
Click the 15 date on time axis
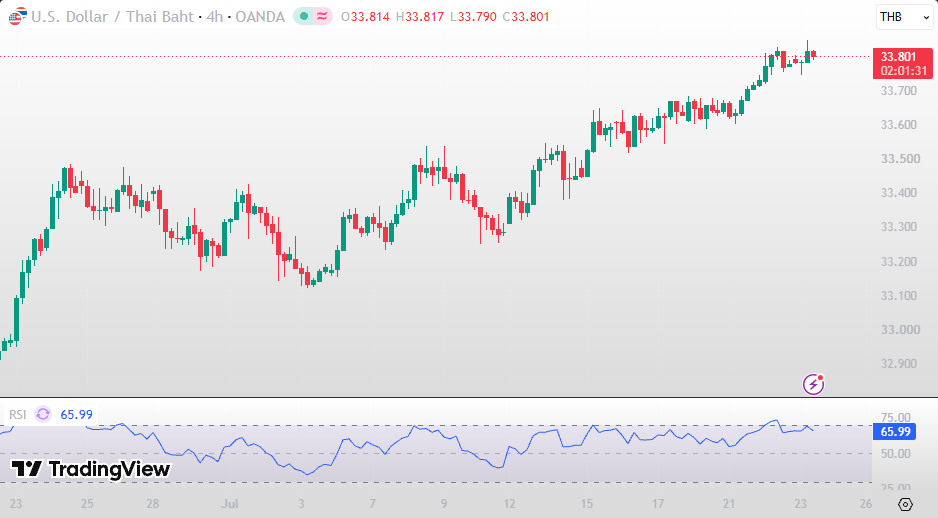pyautogui.click(x=586, y=504)
